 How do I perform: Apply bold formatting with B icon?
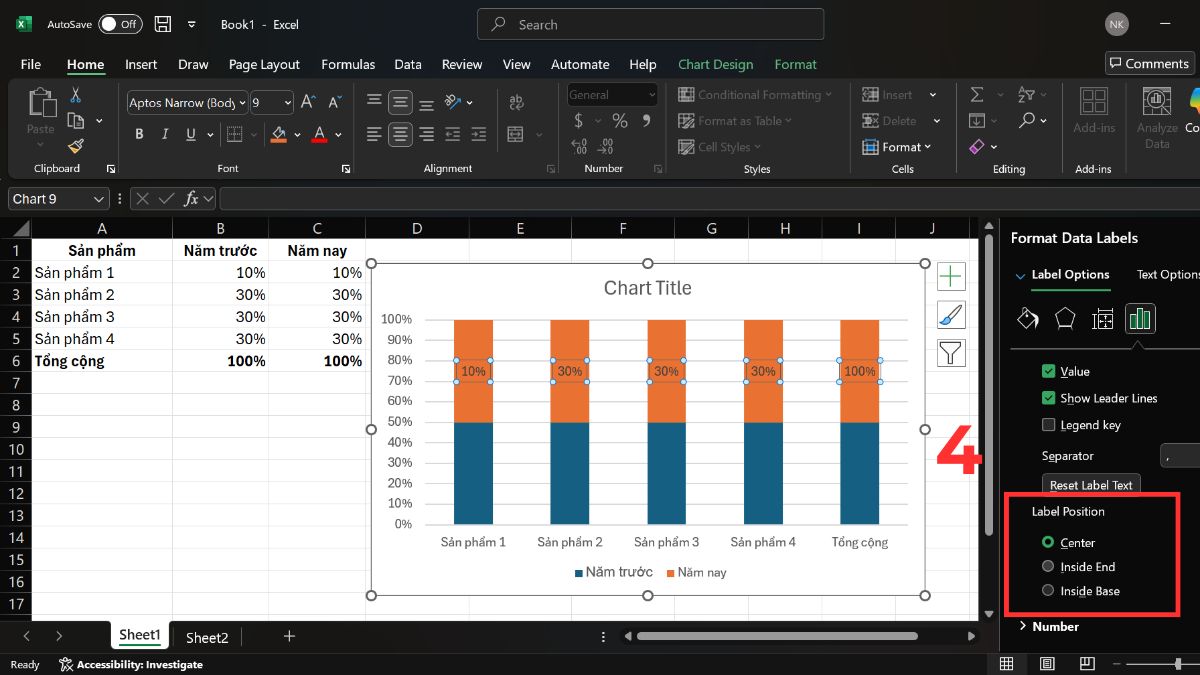coord(139,134)
